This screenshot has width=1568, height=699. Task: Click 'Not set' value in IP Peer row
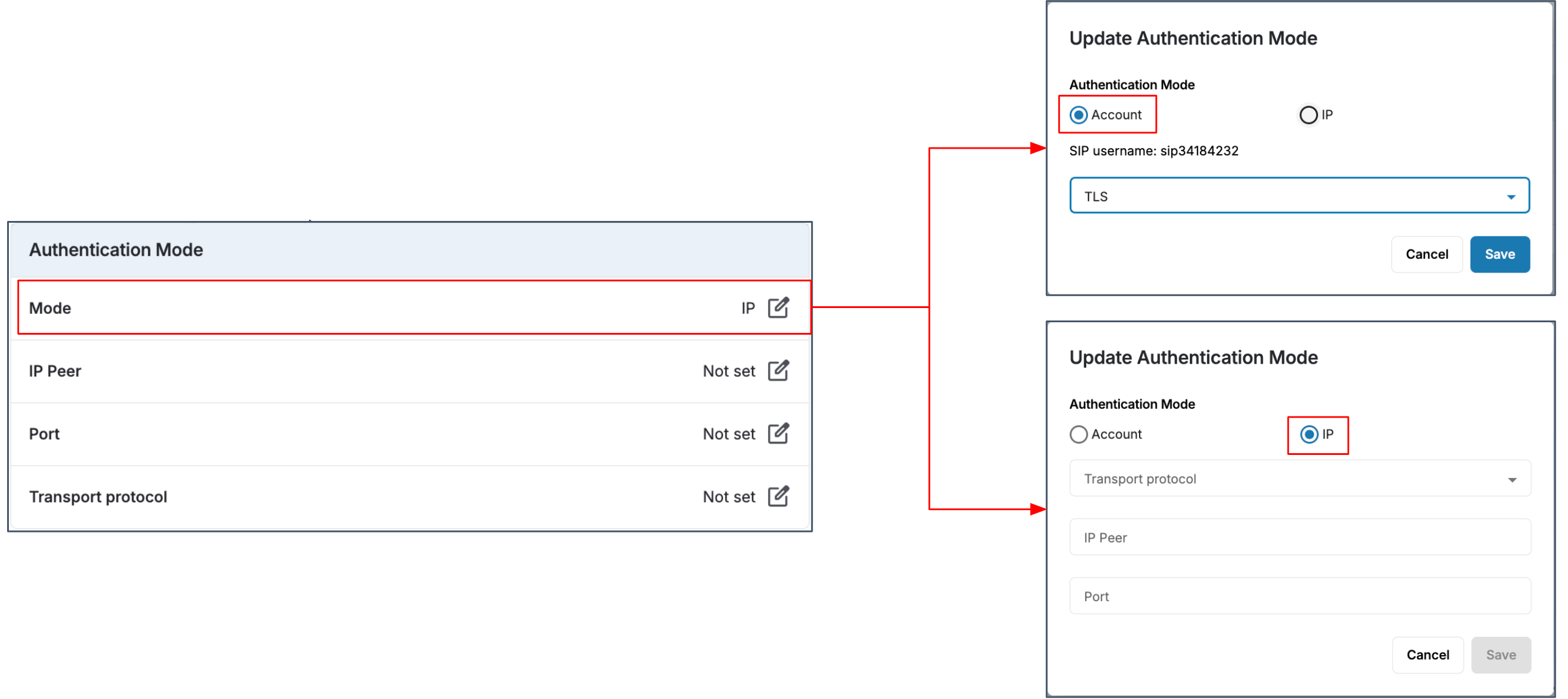click(729, 370)
